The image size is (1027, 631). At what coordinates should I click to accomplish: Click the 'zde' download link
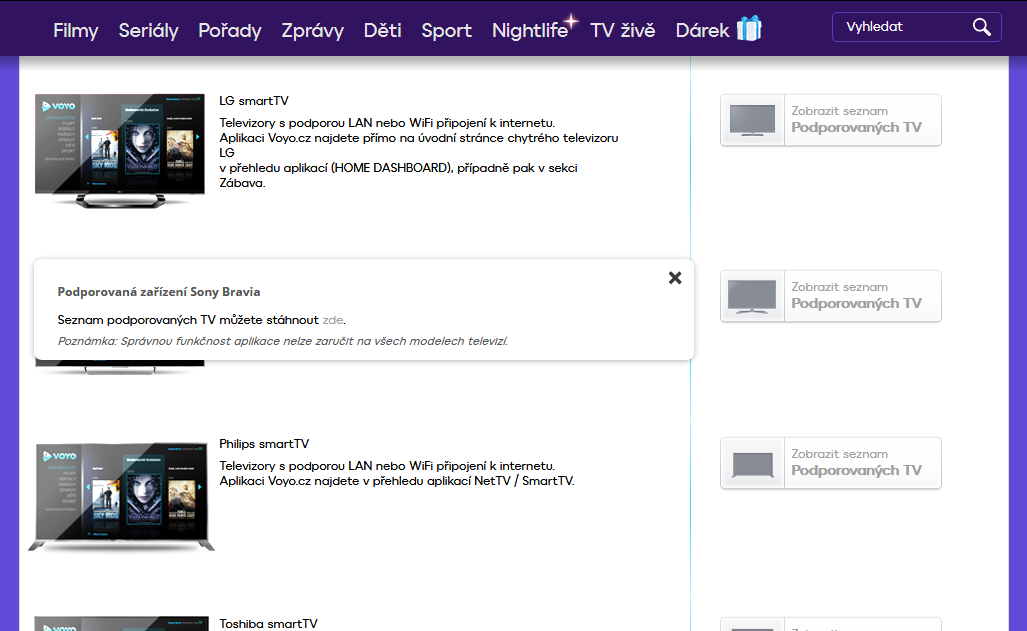pyautogui.click(x=333, y=320)
